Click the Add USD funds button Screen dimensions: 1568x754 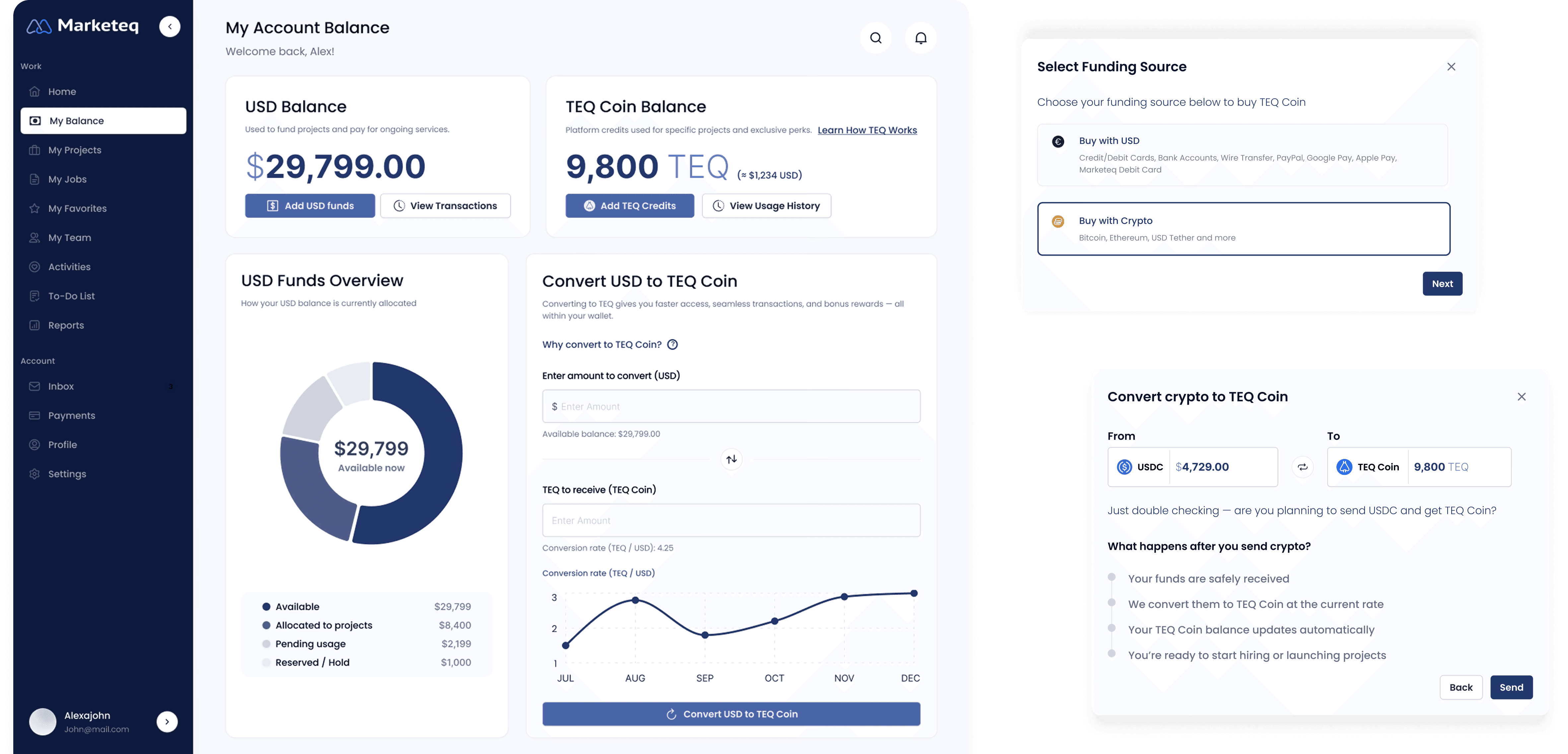[x=310, y=206]
